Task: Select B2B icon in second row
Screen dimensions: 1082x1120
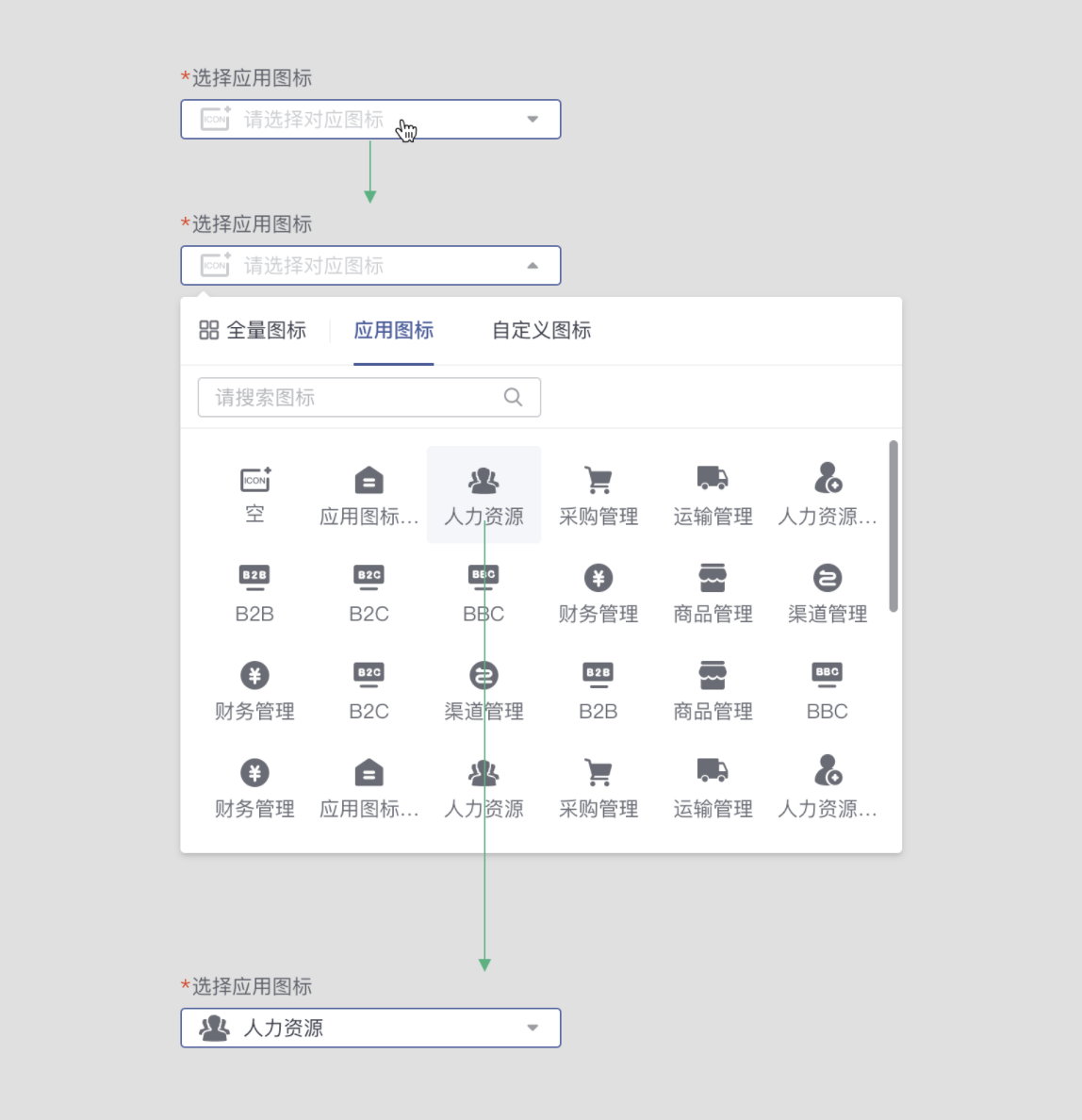Action: (x=255, y=592)
